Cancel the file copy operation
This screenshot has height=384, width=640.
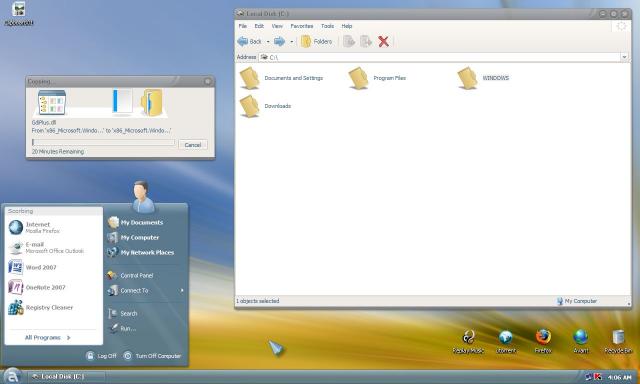pos(193,144)
